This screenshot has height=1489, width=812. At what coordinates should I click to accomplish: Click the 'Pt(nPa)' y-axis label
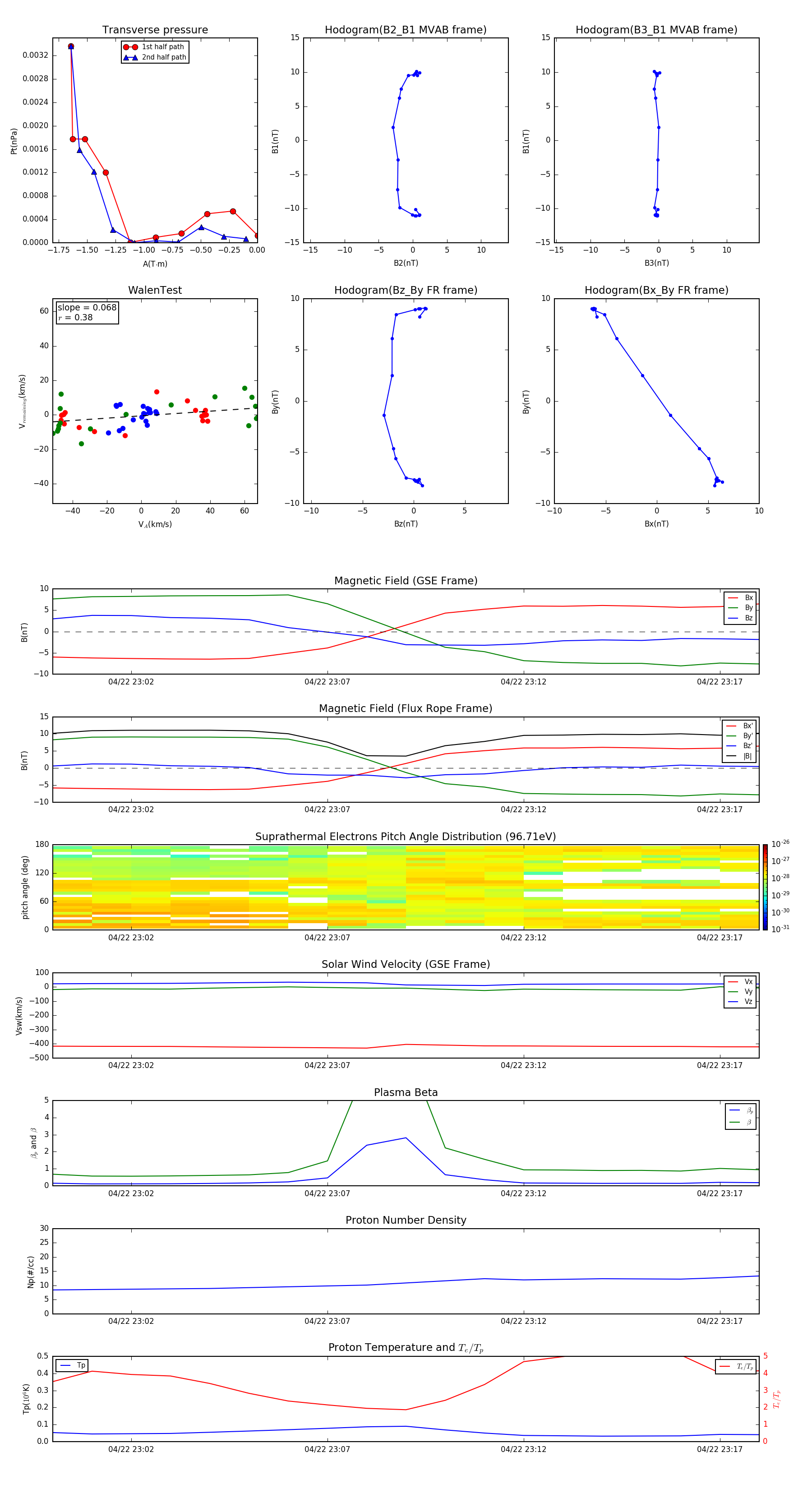(14, 141)
